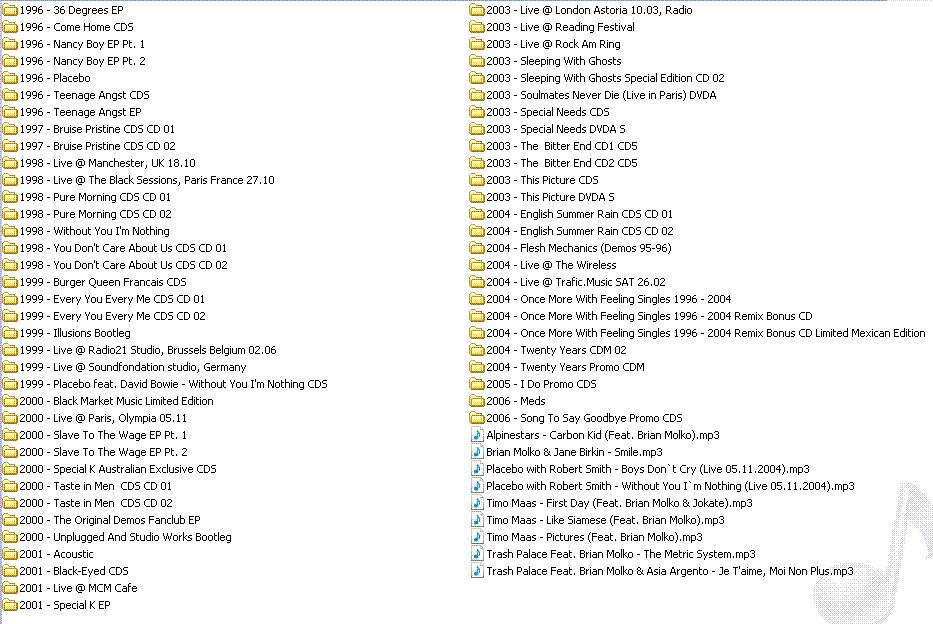Click folder icon of '1999 - Illusions Bootleg'
This screenshot has width=933, height=624.
pos(10,333)
